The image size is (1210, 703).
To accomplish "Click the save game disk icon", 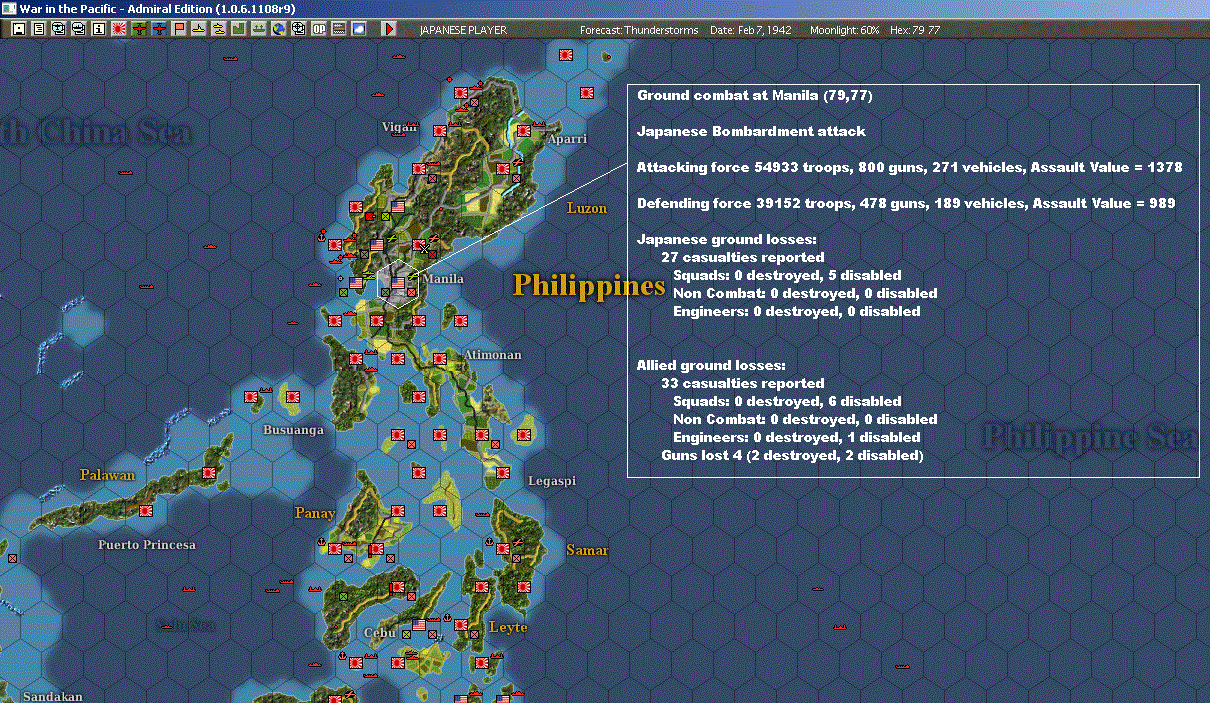I will coord(19,29).
